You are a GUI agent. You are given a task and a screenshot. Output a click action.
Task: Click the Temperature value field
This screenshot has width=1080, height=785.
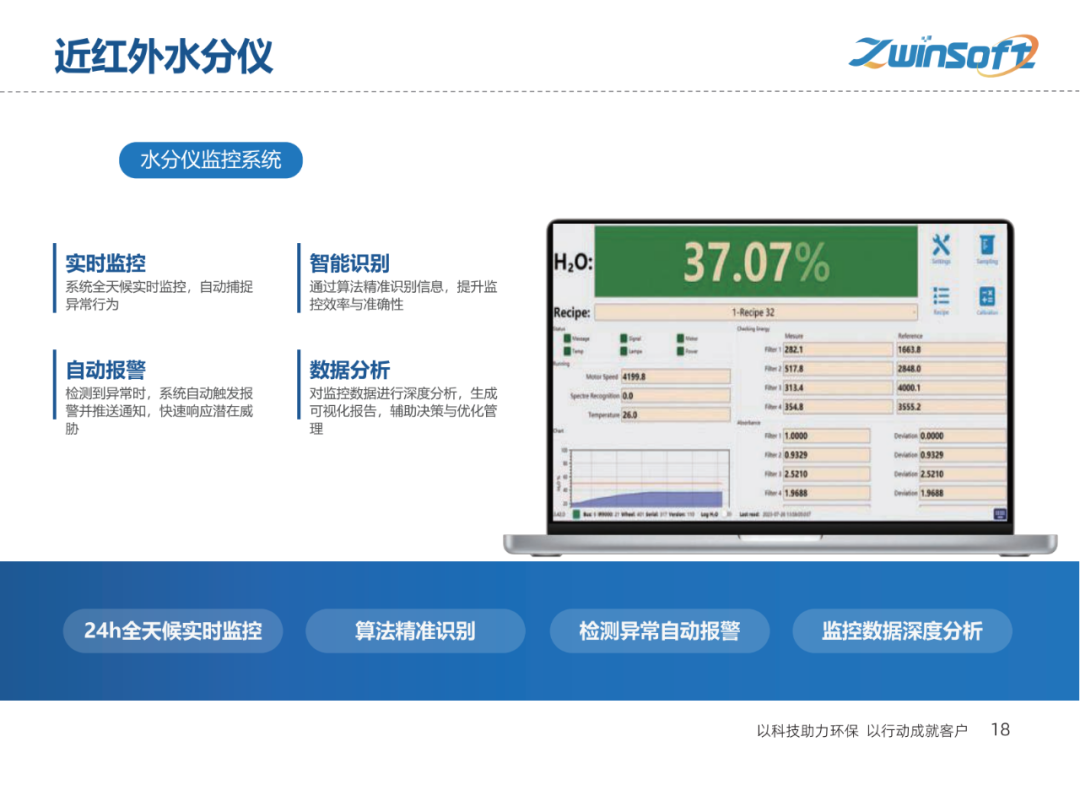pos(675,413)
